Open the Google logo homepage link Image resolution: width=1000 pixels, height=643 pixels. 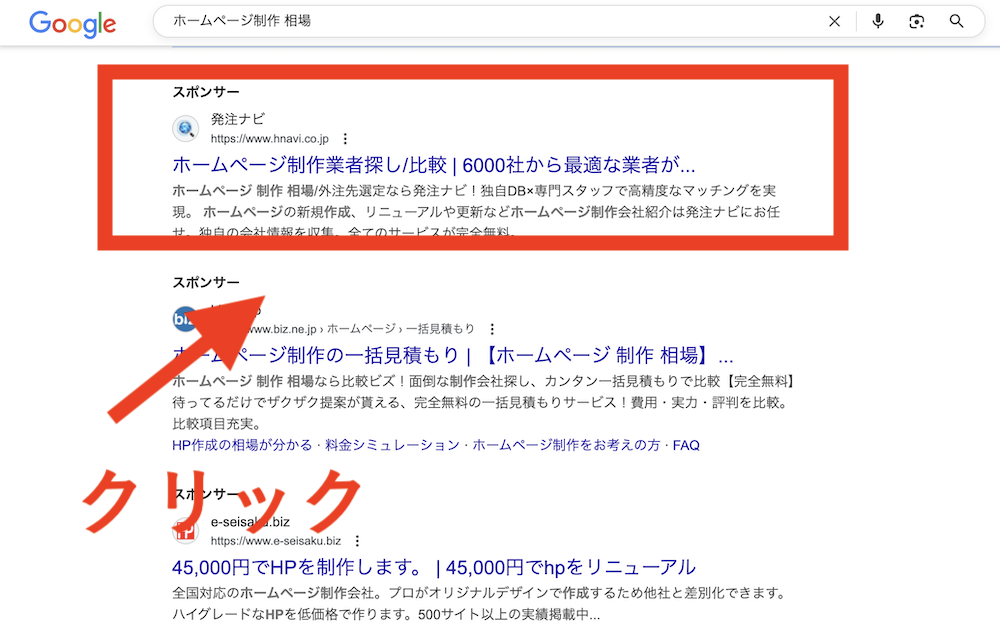click(x=73, y=24)
